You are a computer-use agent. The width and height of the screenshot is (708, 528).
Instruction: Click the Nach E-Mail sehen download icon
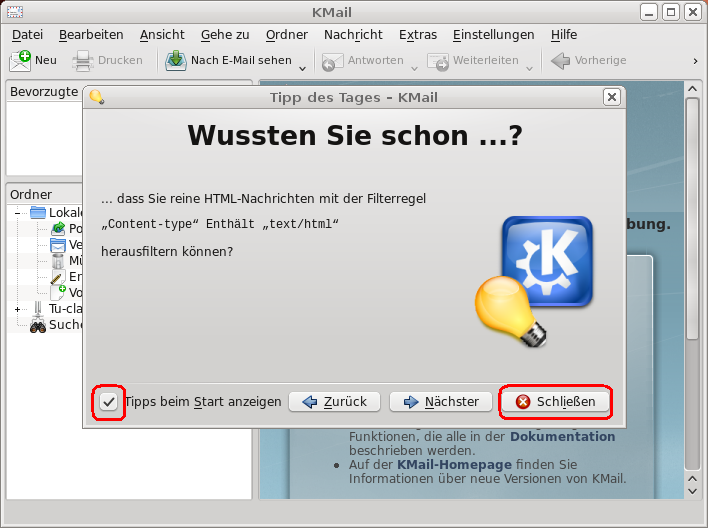[176, 61]
